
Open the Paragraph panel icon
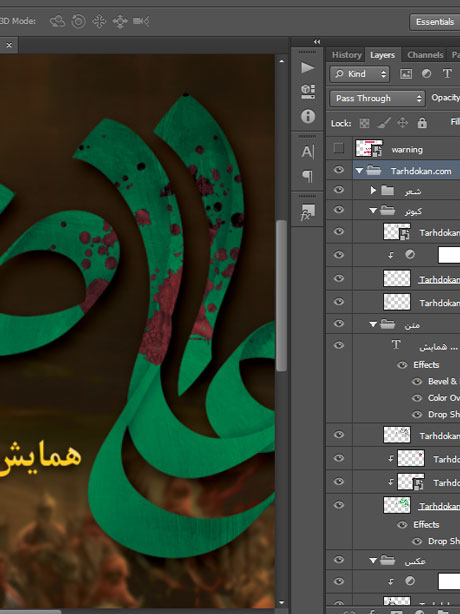[x=308, y=176]
